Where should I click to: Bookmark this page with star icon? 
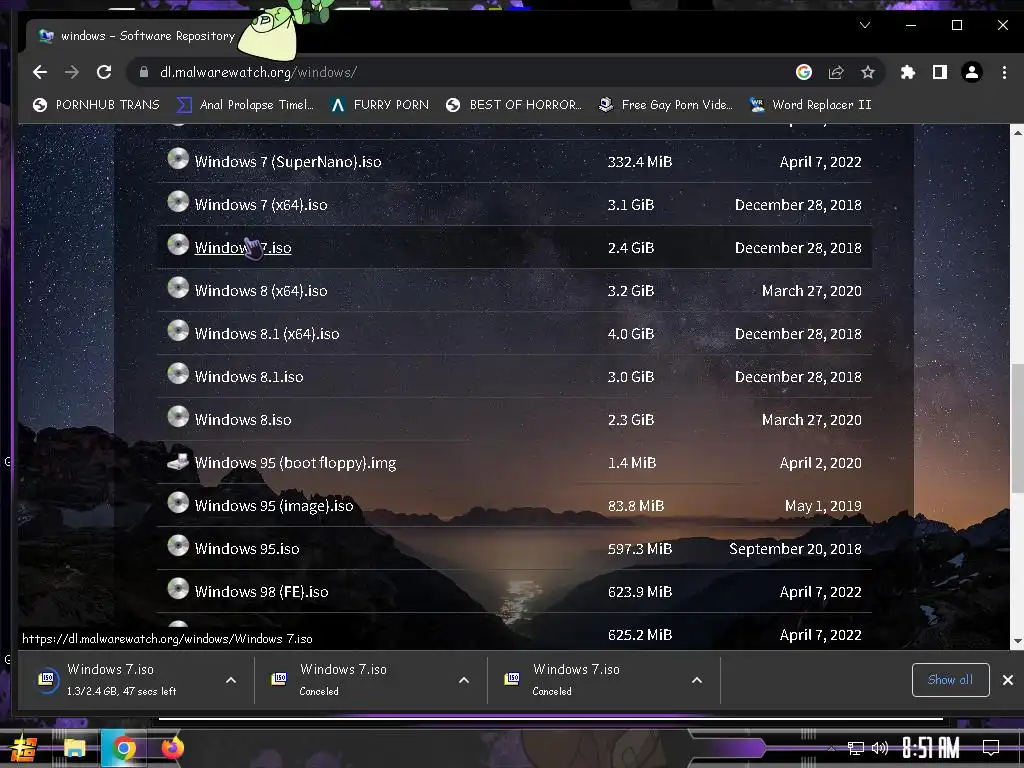[x=867, y=72]
